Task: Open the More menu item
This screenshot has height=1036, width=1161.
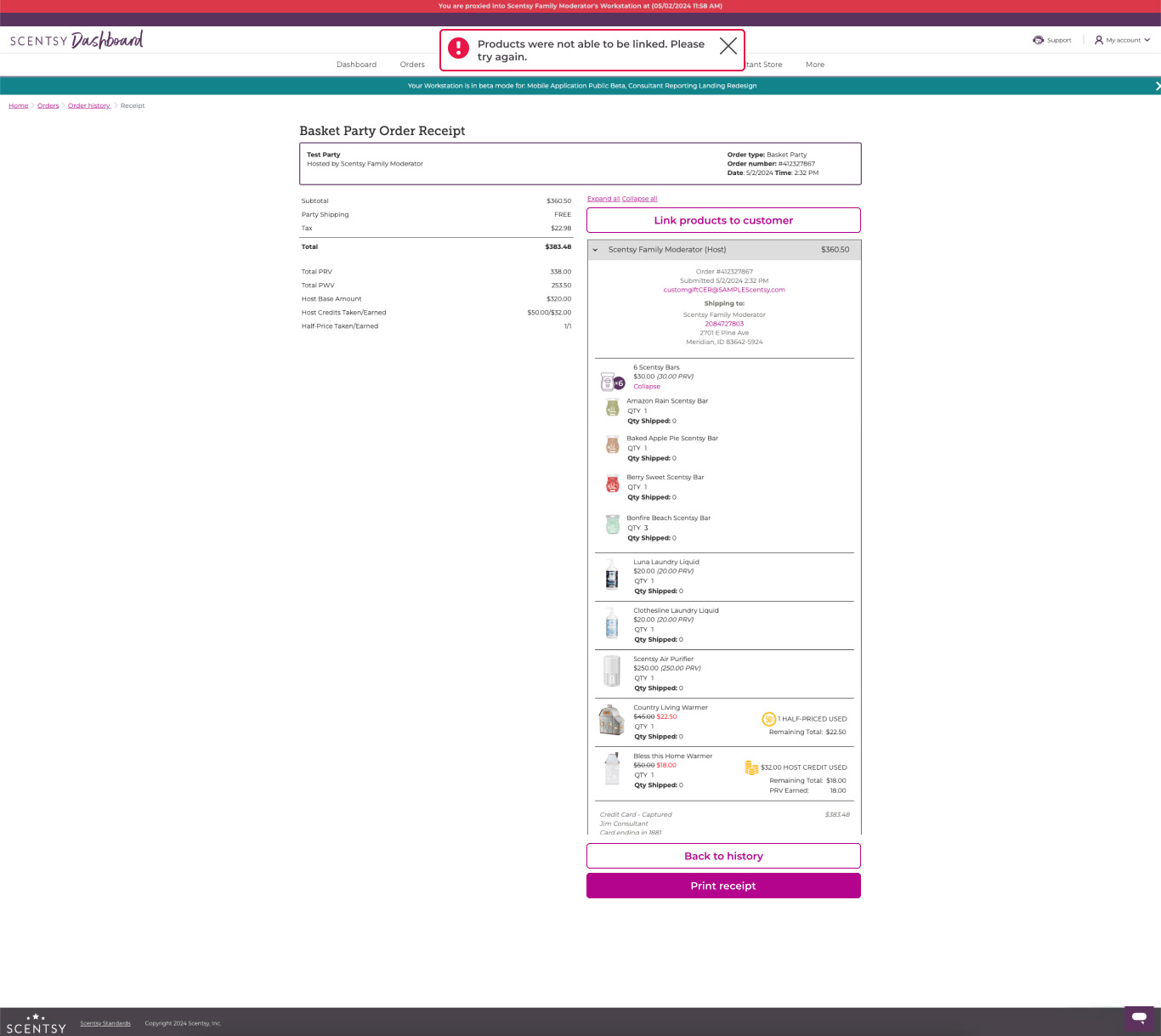Action: (x=815, y=65)
